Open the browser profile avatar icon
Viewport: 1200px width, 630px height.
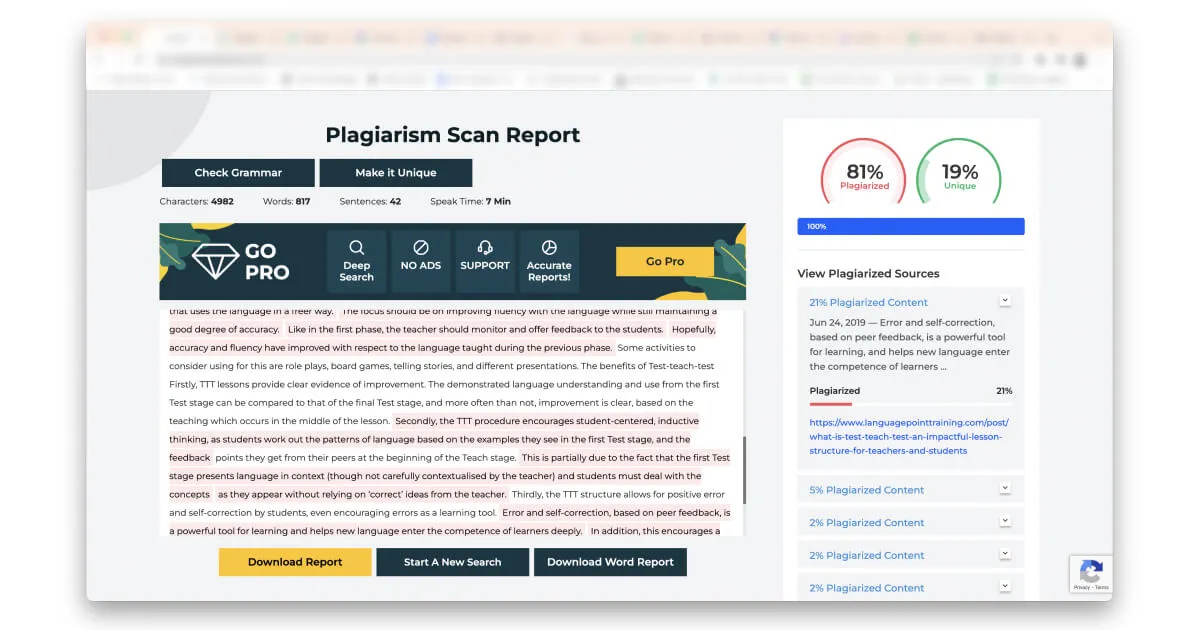1080,58
